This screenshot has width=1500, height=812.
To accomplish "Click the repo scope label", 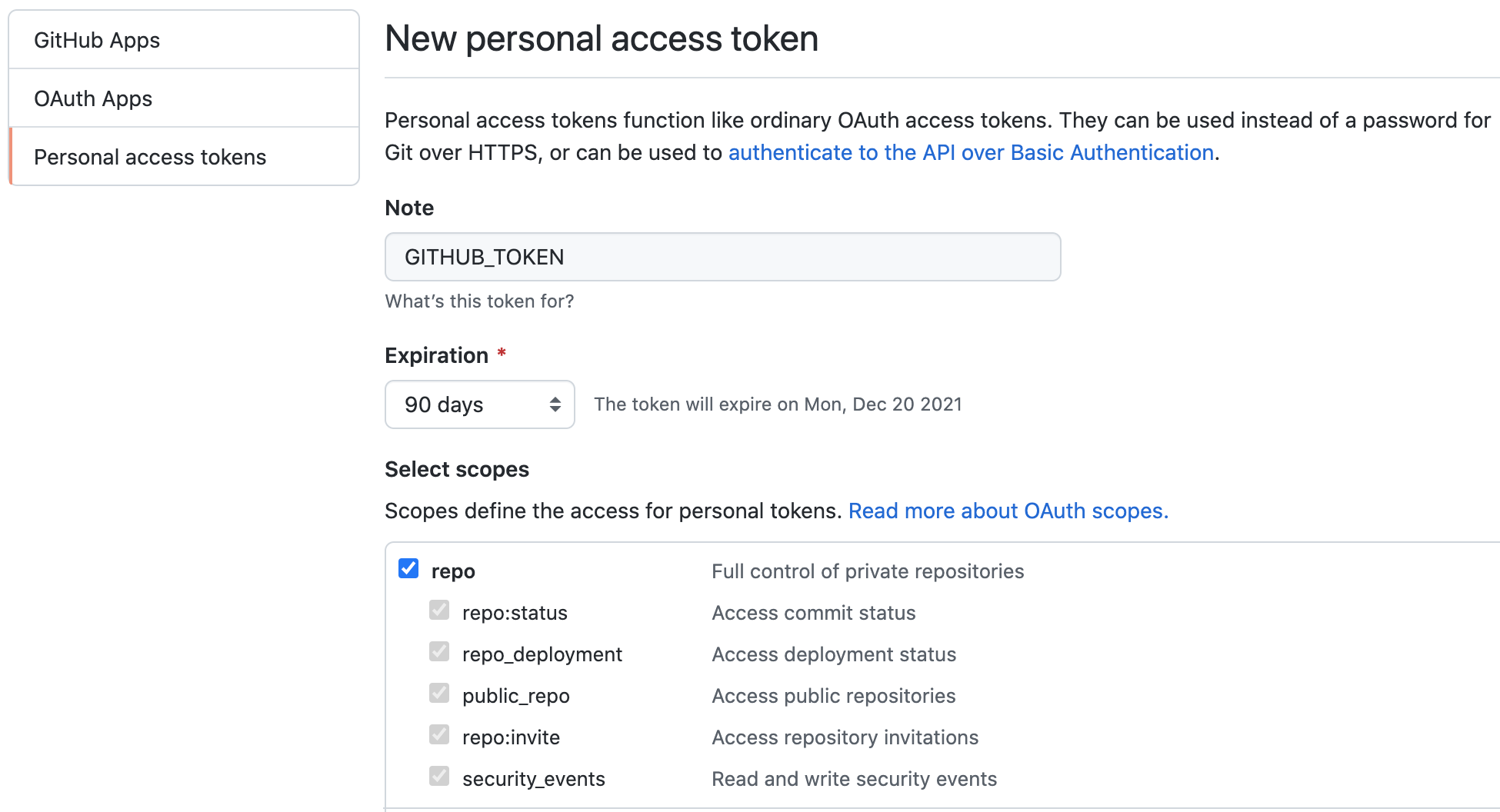I will pos(453,571).
